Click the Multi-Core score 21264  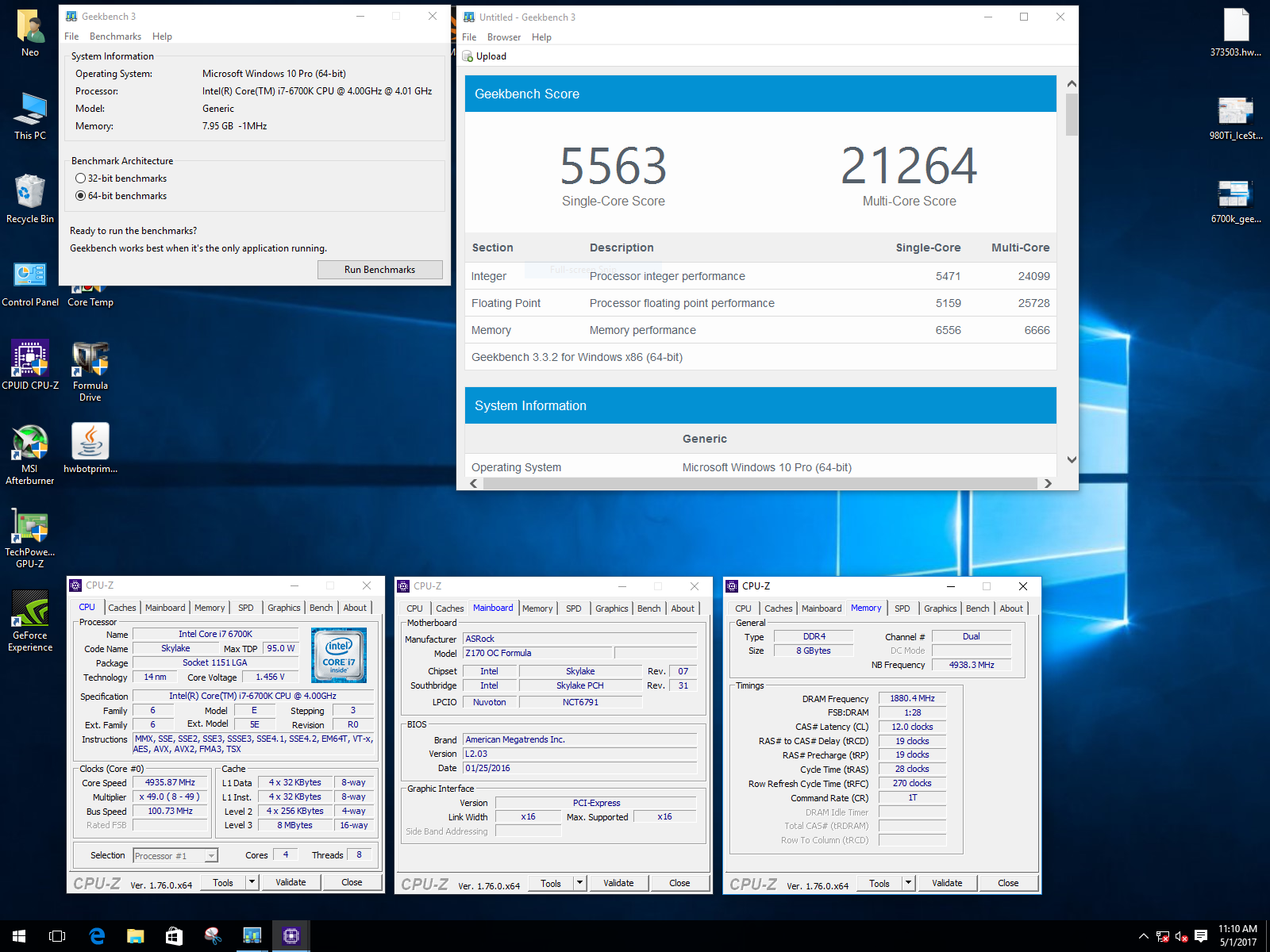909,166
